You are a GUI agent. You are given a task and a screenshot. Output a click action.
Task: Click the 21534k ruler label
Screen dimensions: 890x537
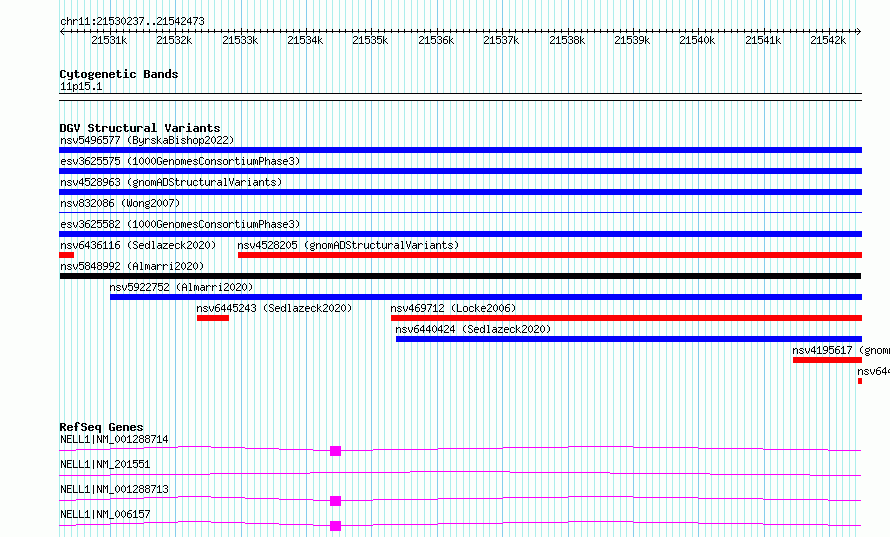(305, 40)
